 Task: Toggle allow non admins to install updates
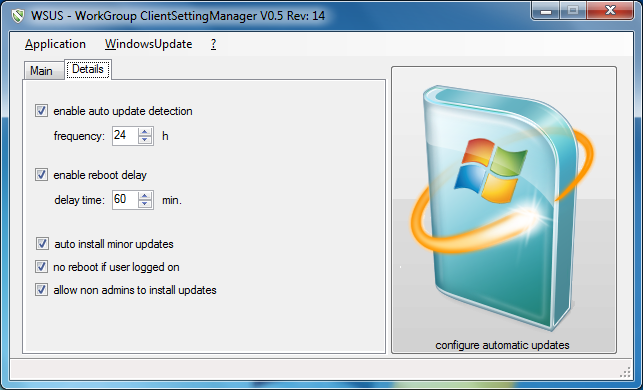41,290
